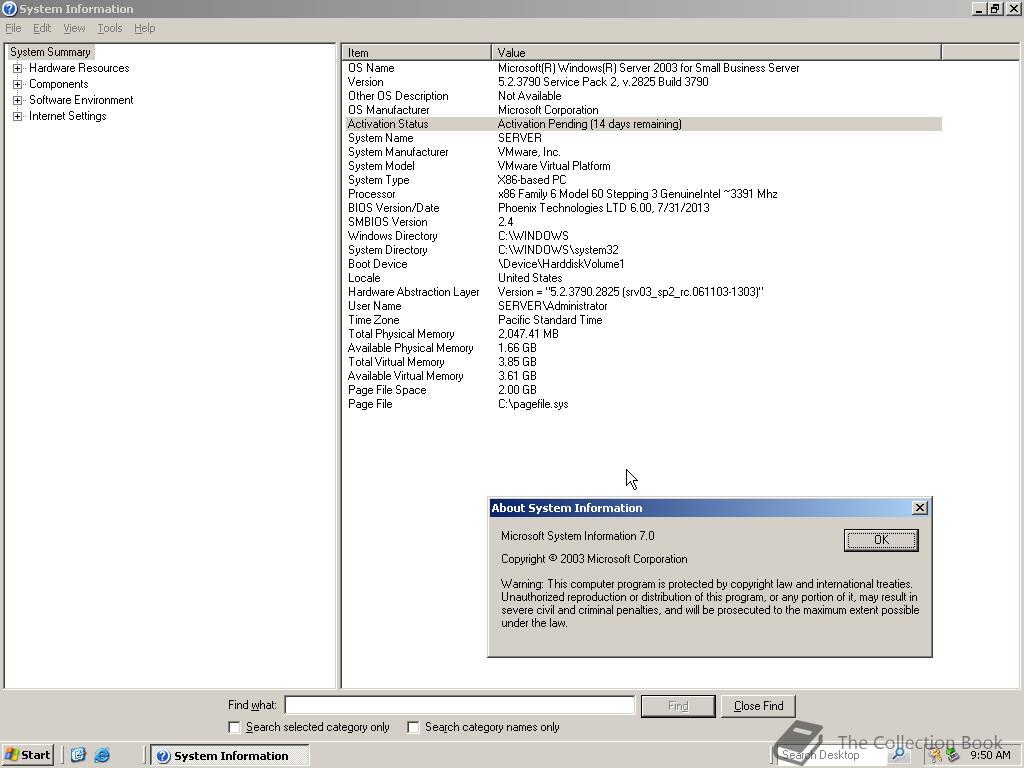Open the File menu

pos(13,28)
